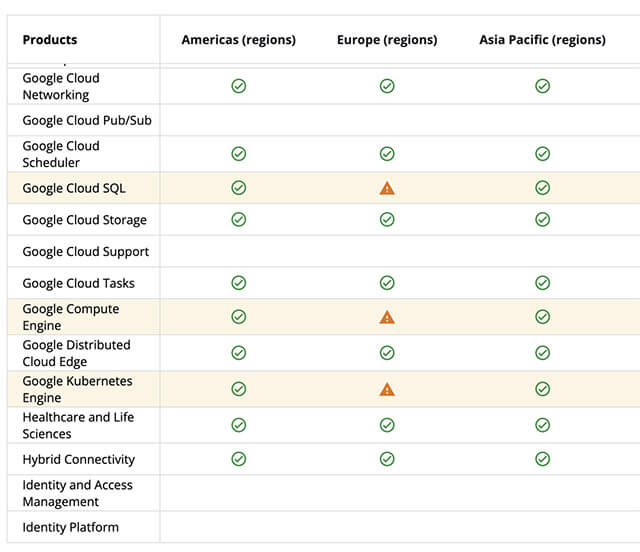The width and height of the screenshot is (640, 552).
Task: Click Asia Pacific checkmark for Google Cloud Networking
Action: tap(542, 86)
